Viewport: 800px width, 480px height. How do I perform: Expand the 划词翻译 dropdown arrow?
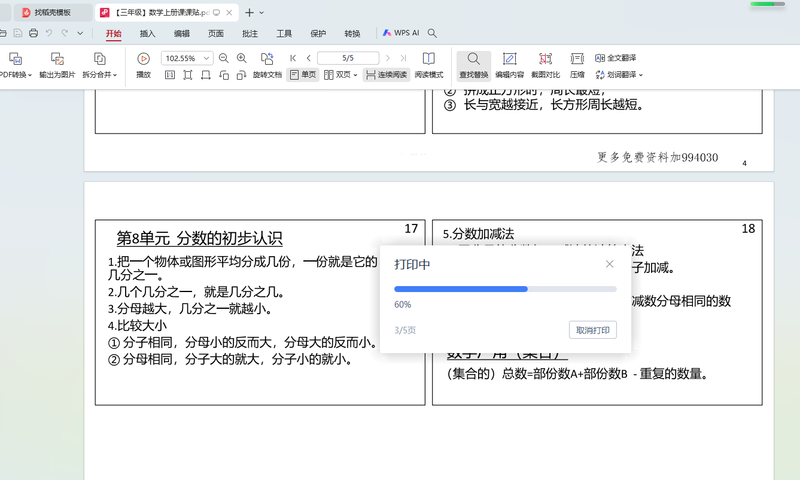click(640, 75)
